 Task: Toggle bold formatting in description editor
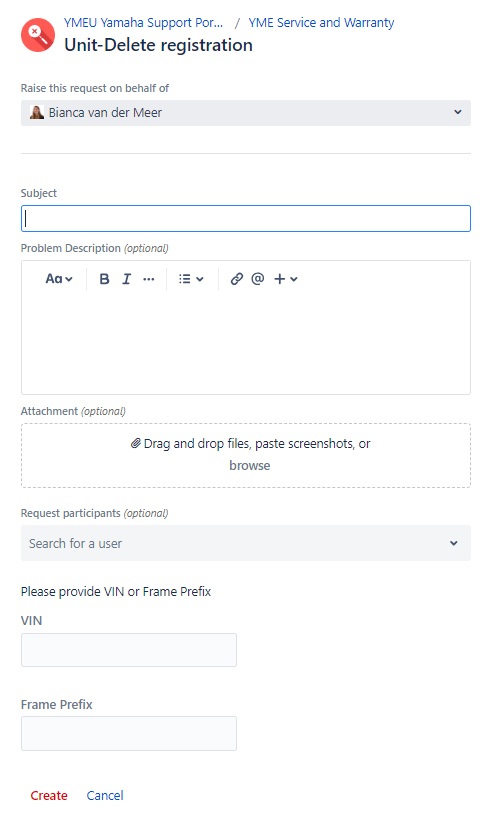pyautogui.click(x=104, y=279)
